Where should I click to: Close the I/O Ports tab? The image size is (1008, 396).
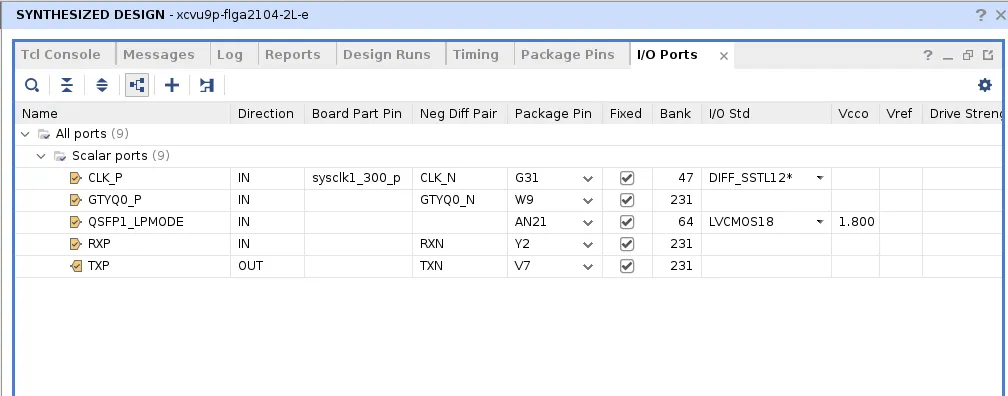[x=723, y=56]
